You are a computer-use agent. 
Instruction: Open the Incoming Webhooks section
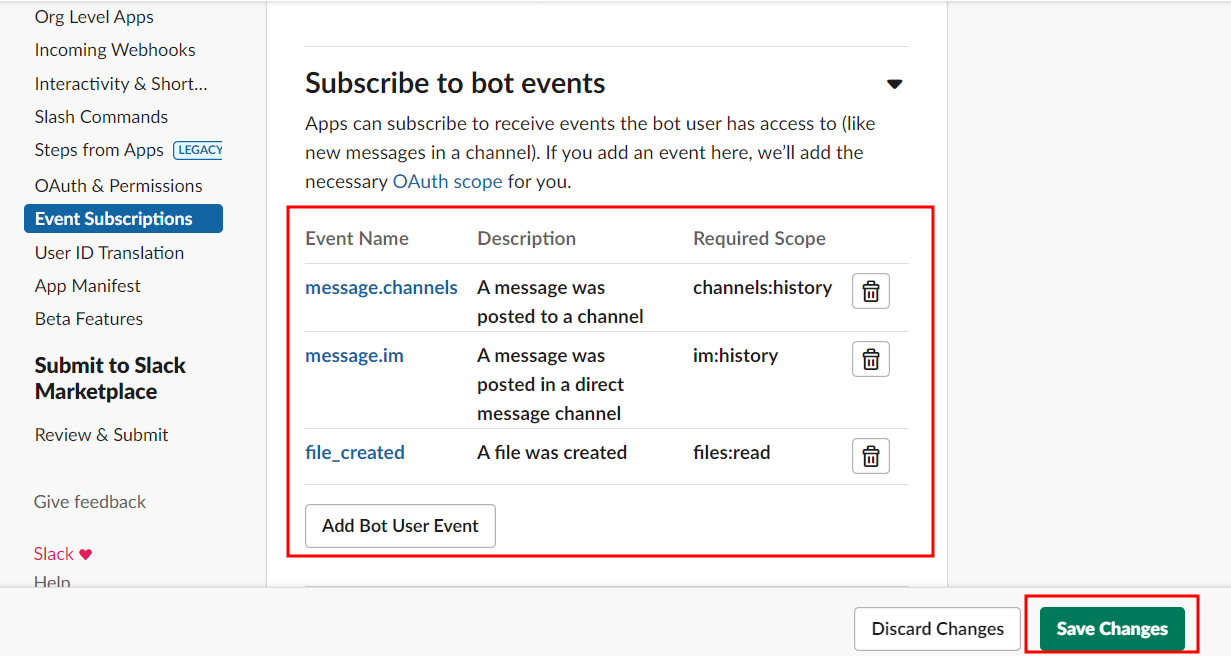(x=114, y=49)
